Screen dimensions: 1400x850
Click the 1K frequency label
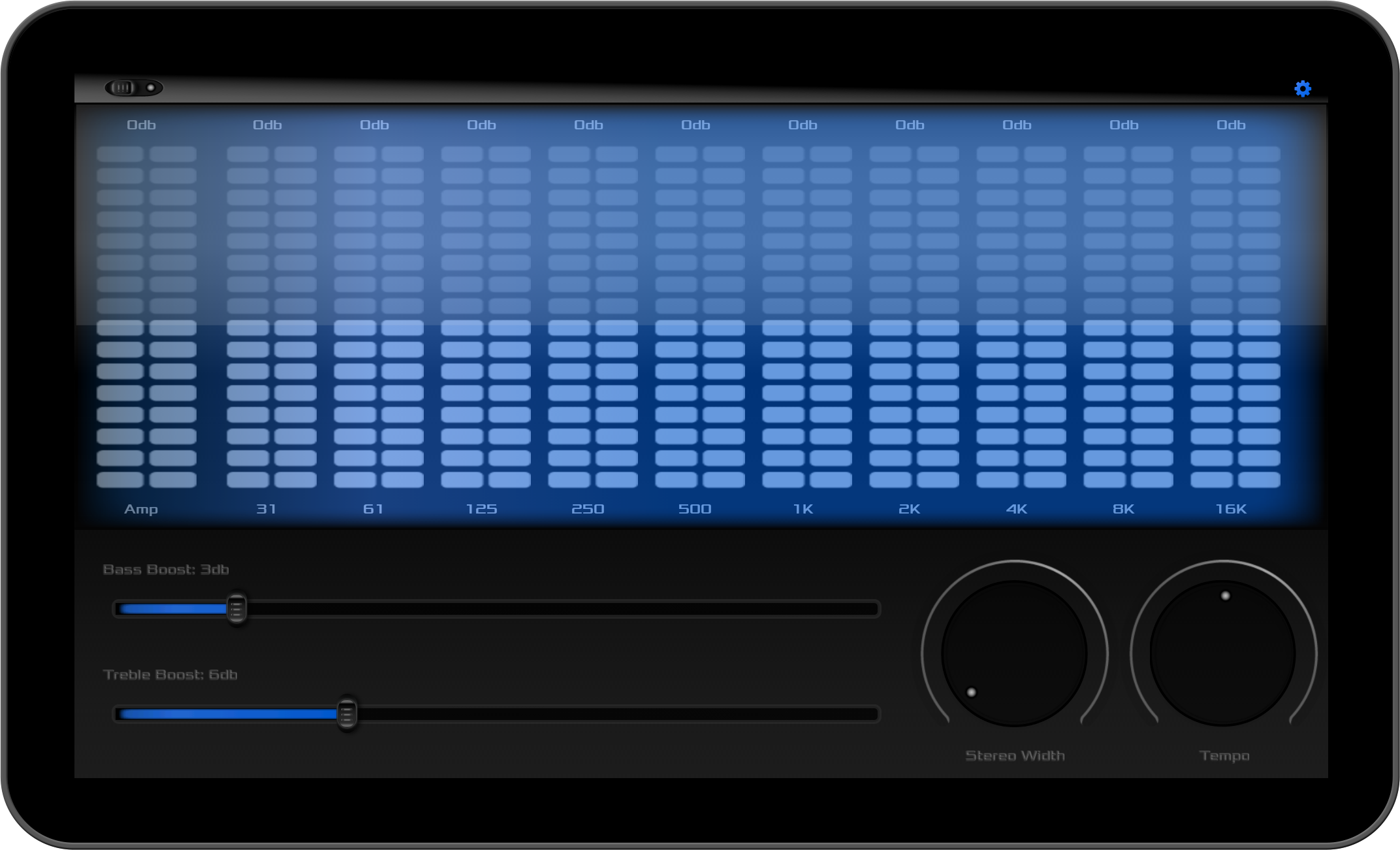click(x=803, y=509)
